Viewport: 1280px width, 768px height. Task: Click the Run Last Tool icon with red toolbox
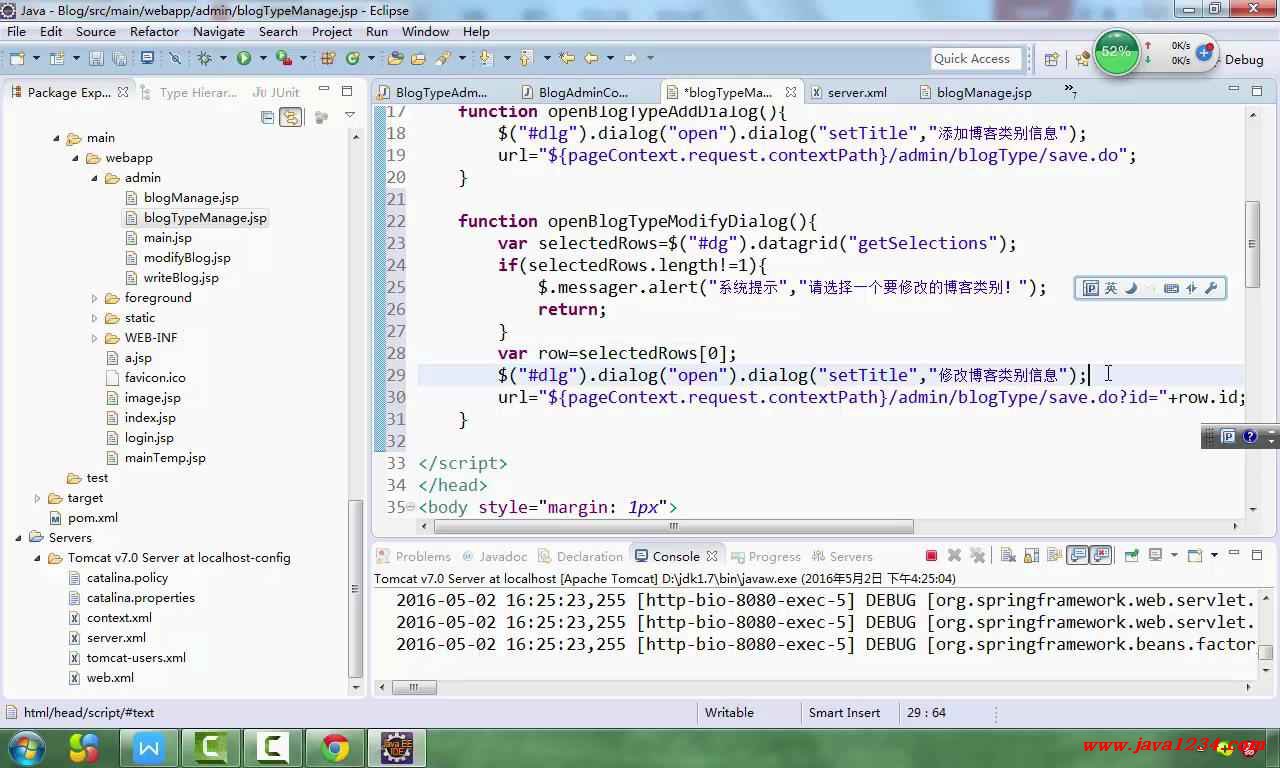click(283, 58)
